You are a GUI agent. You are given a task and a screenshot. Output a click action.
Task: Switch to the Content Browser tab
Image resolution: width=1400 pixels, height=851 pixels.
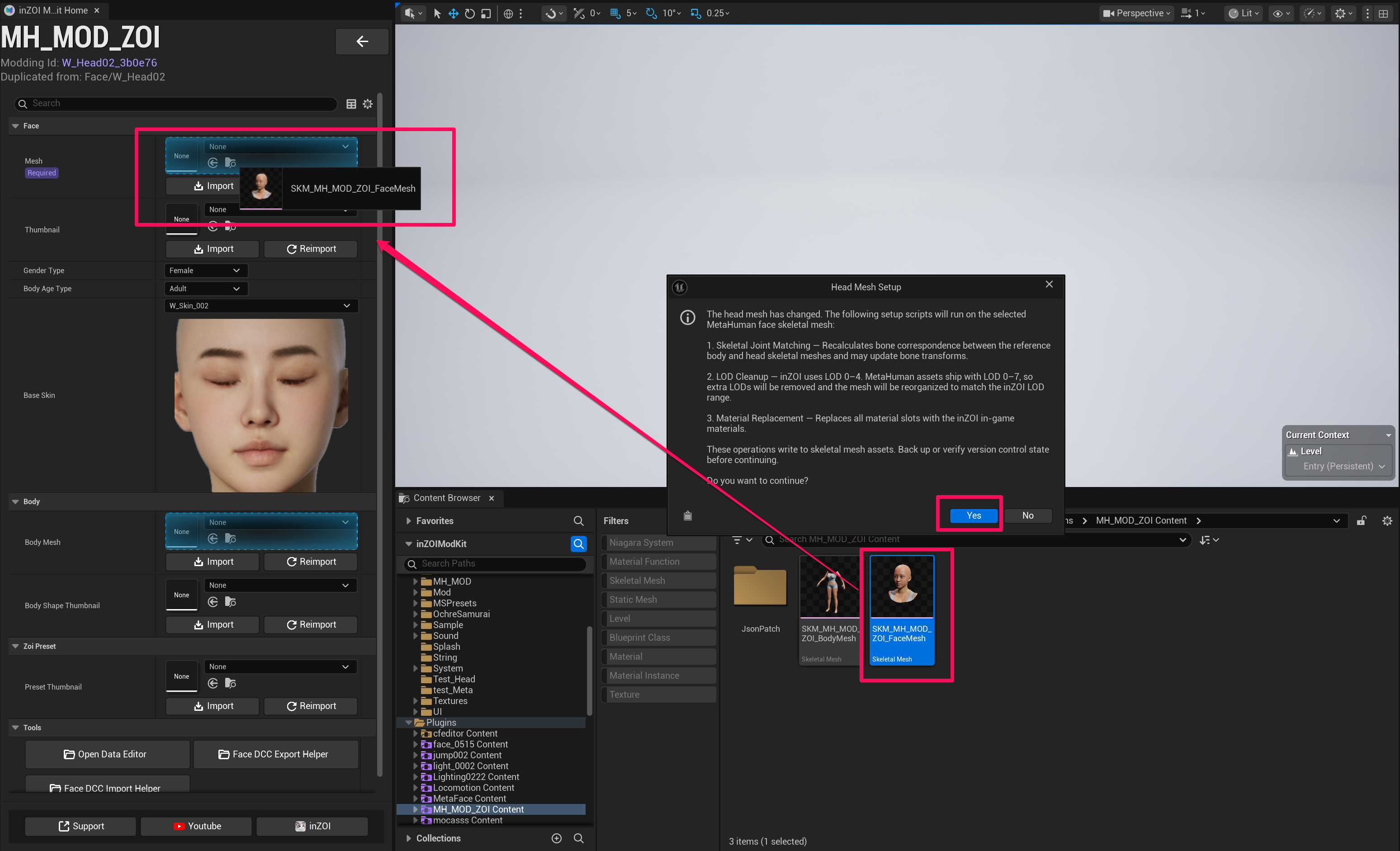[446, 498]
